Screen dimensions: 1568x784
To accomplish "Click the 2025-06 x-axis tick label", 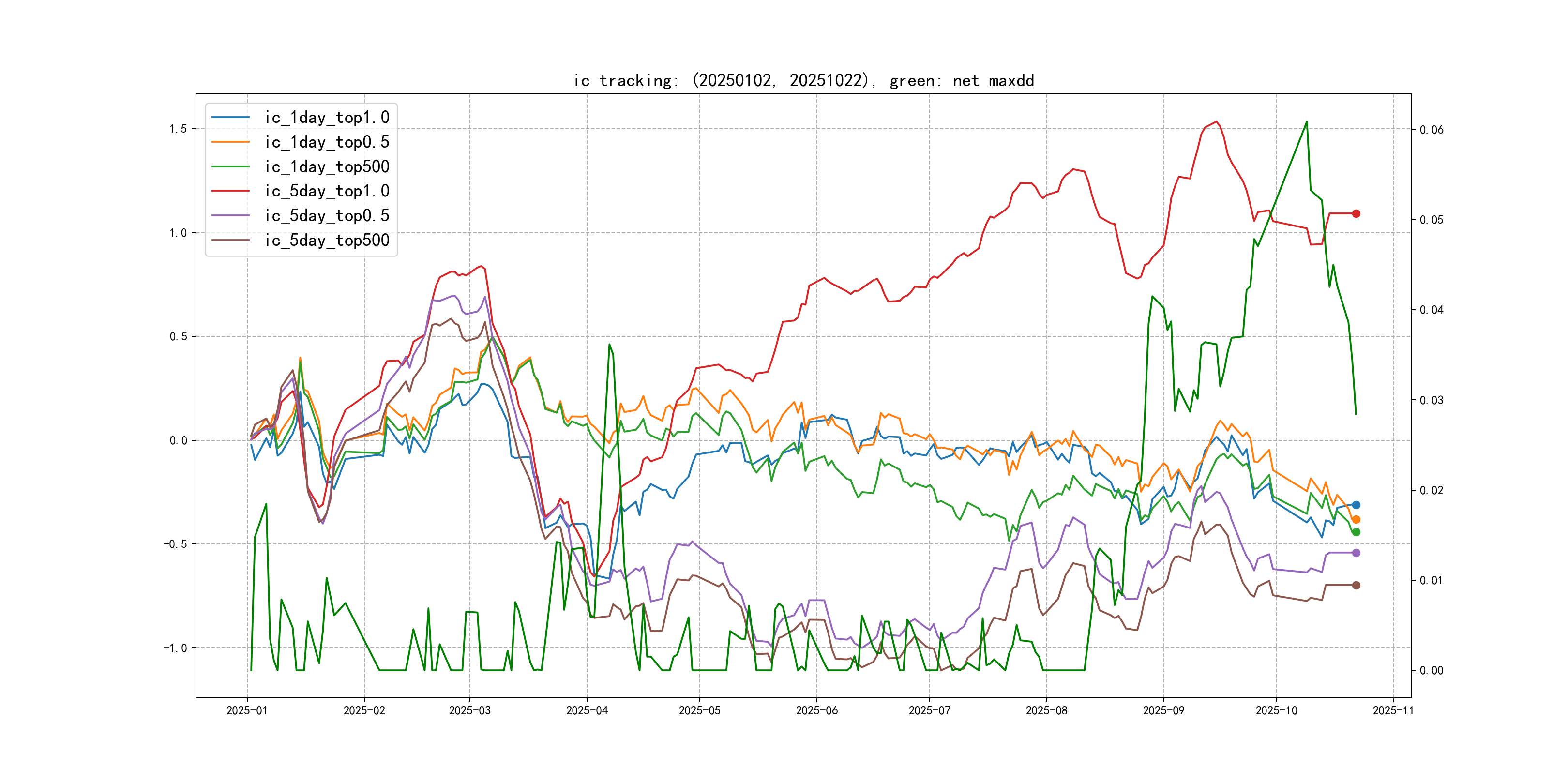I will point(817,710).
